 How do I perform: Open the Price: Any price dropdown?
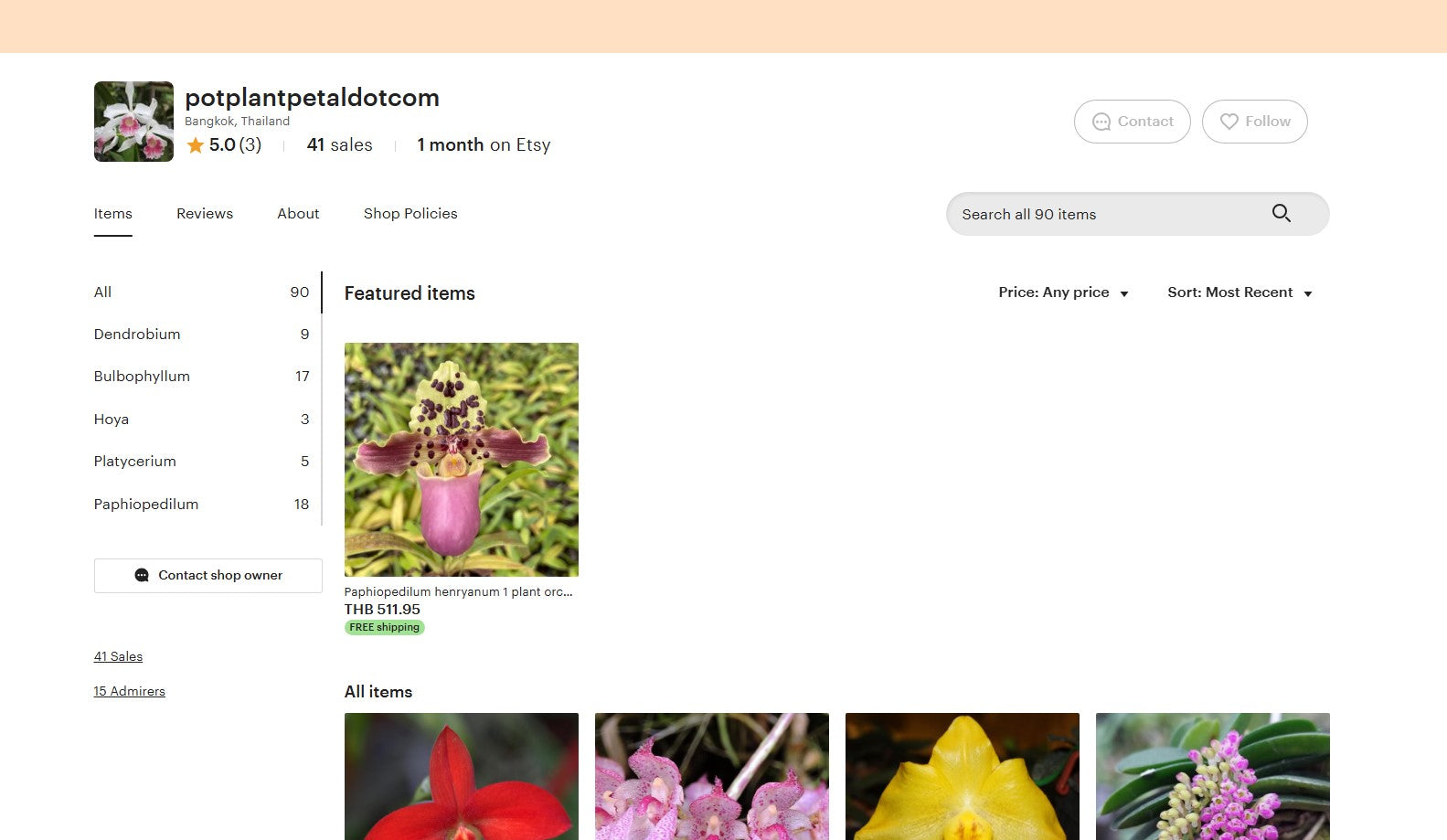[x=1063, y=292]
